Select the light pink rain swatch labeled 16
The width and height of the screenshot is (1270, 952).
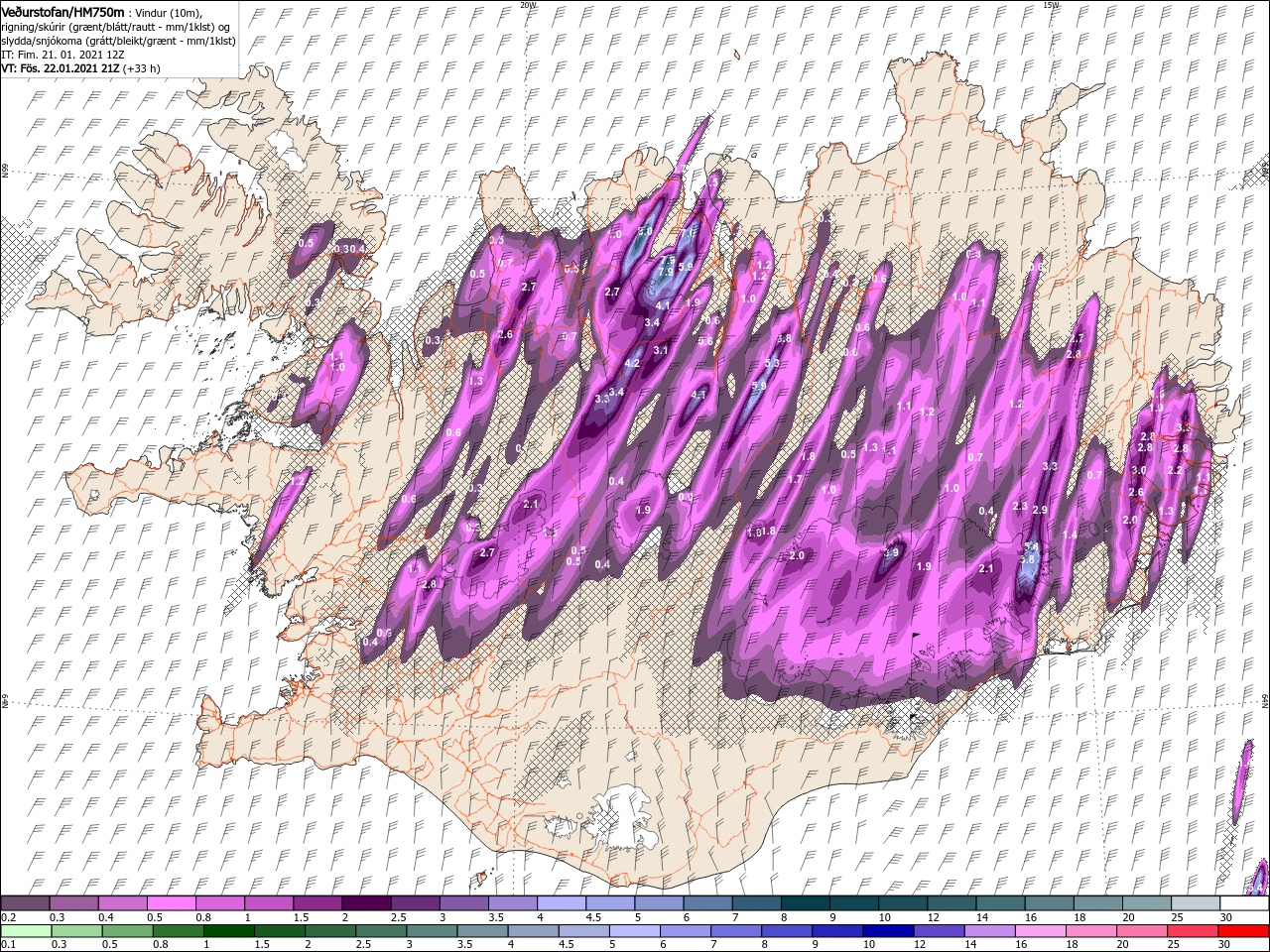click(x=1040, y=931)
